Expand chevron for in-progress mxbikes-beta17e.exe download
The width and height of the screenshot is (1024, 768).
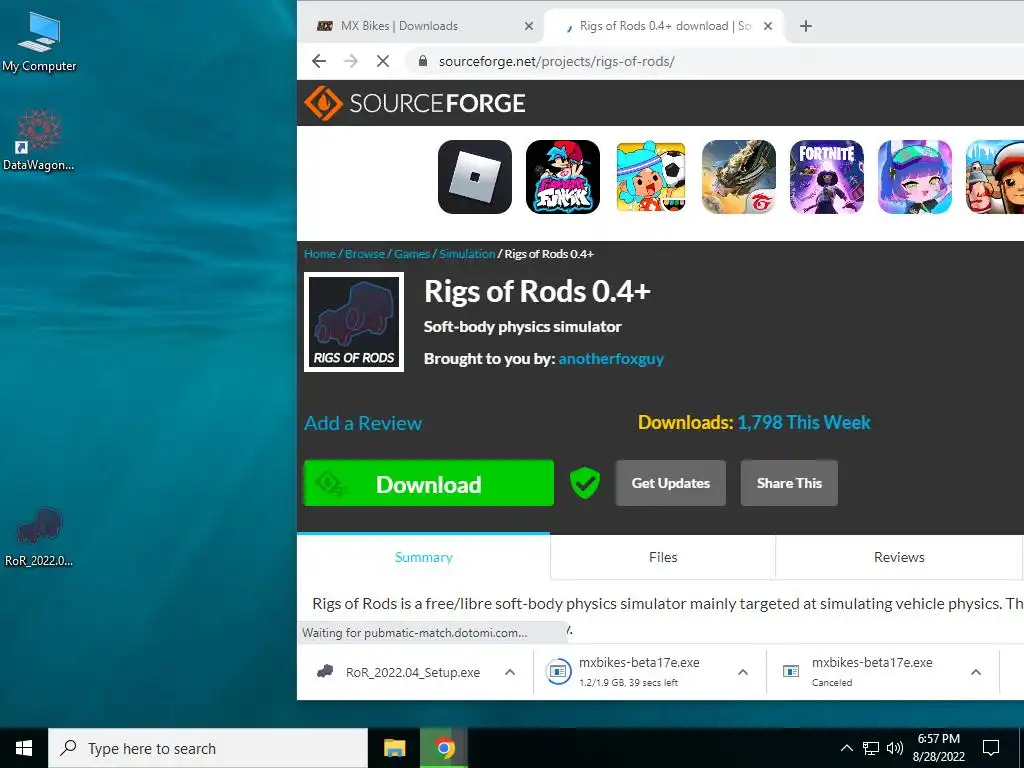[743, 672]
